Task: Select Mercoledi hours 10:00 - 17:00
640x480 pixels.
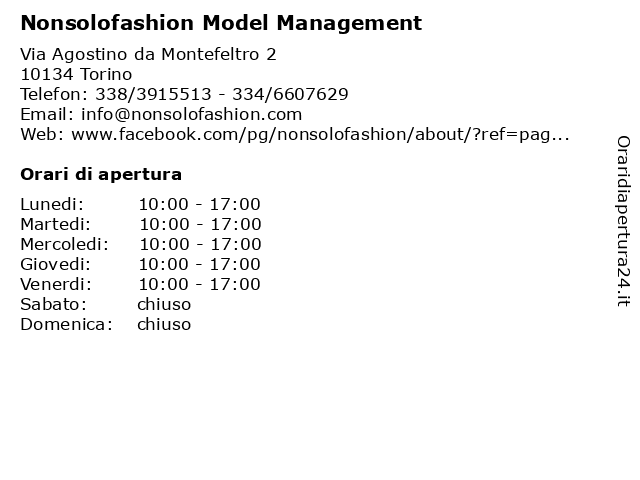Action: 200,244
